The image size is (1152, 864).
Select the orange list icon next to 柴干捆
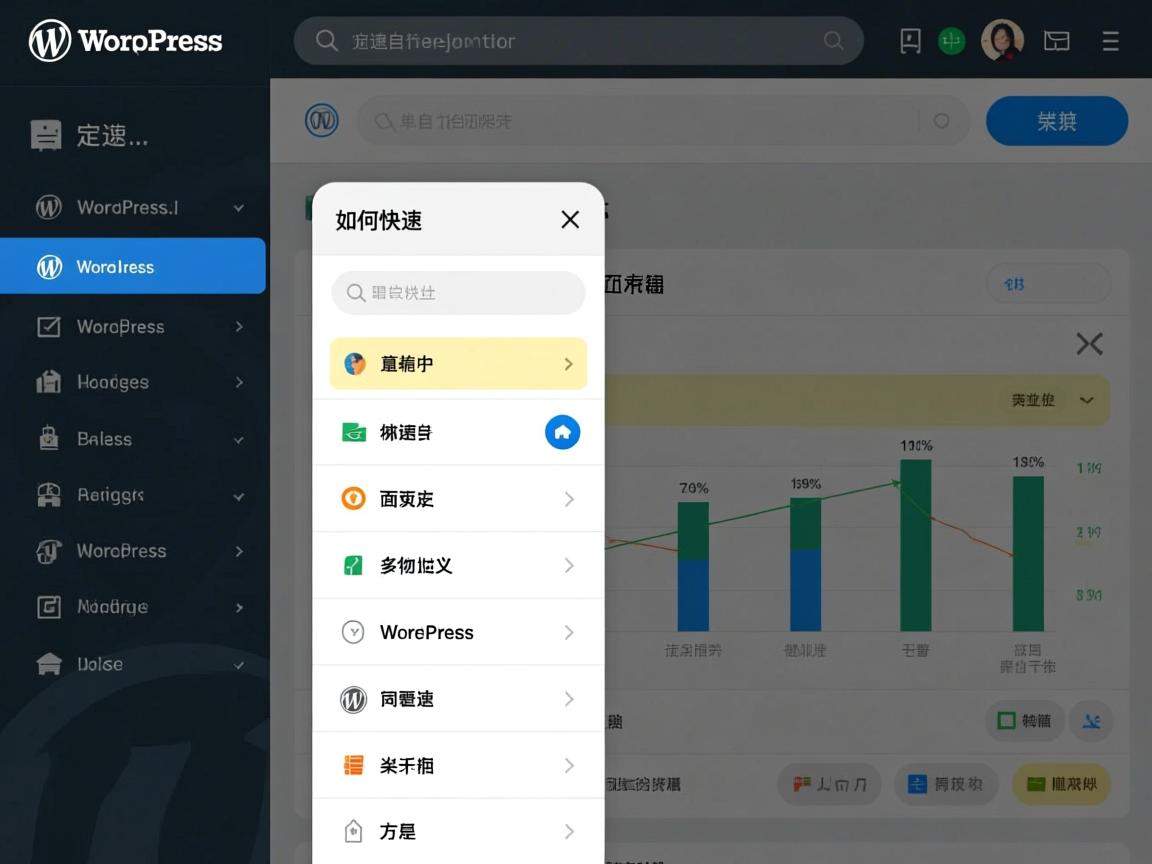pyautogui.click(x=352, y=765)
